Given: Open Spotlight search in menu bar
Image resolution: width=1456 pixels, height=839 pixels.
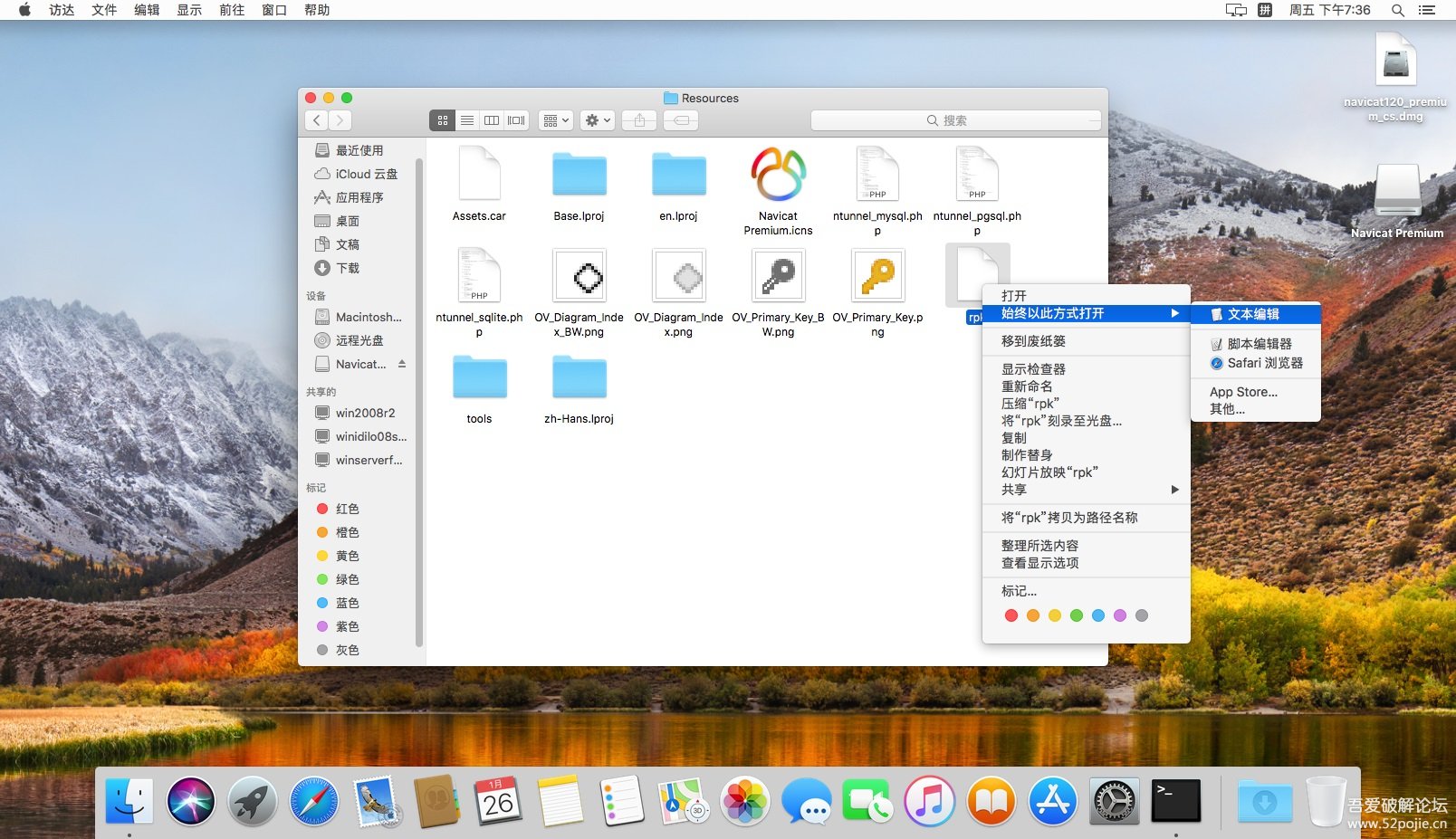Looking at the screenshot, I should pos(1398,10).
